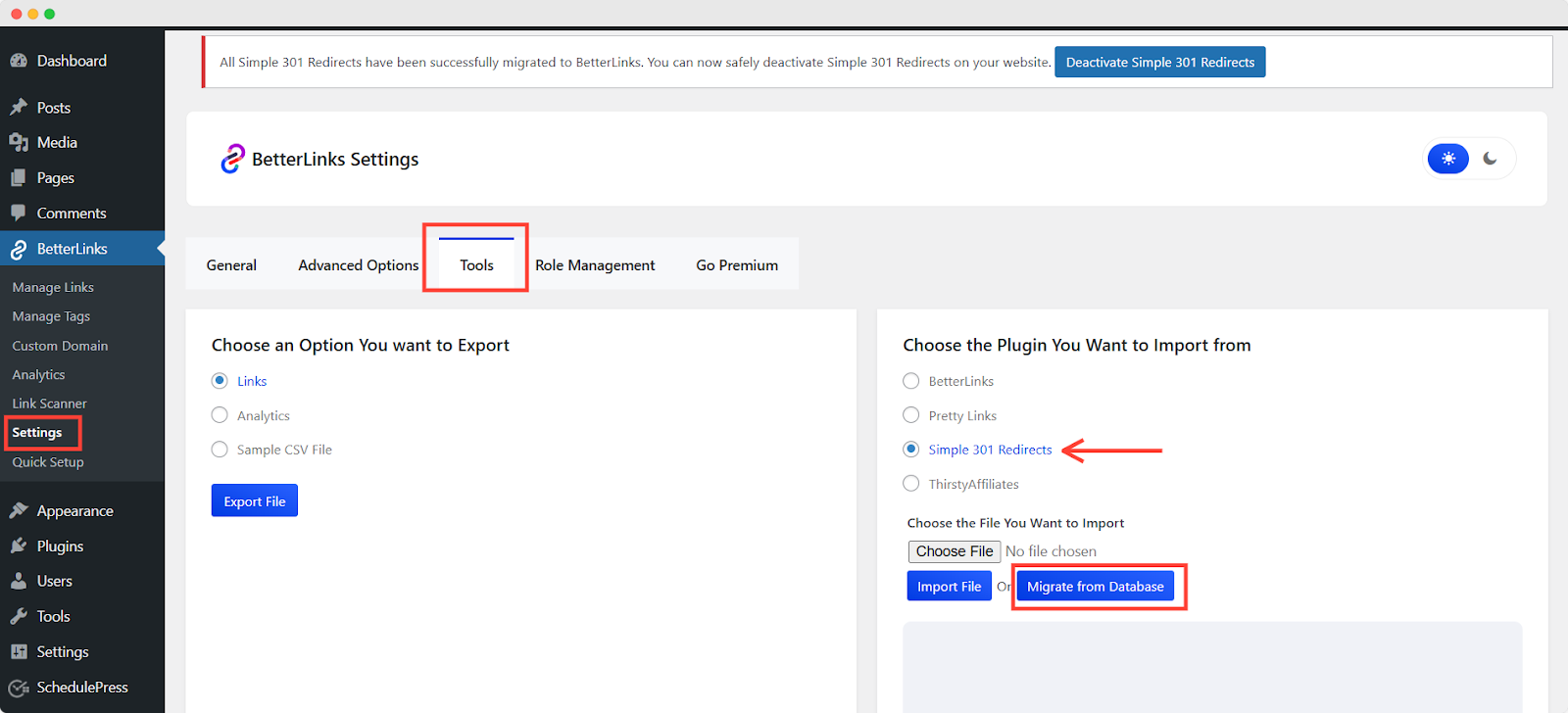This screenshot has height=713, width=1568.
Task: Click the BetterLinks Settings header logo
Action: pyautogui.click(x=232, y=159)
